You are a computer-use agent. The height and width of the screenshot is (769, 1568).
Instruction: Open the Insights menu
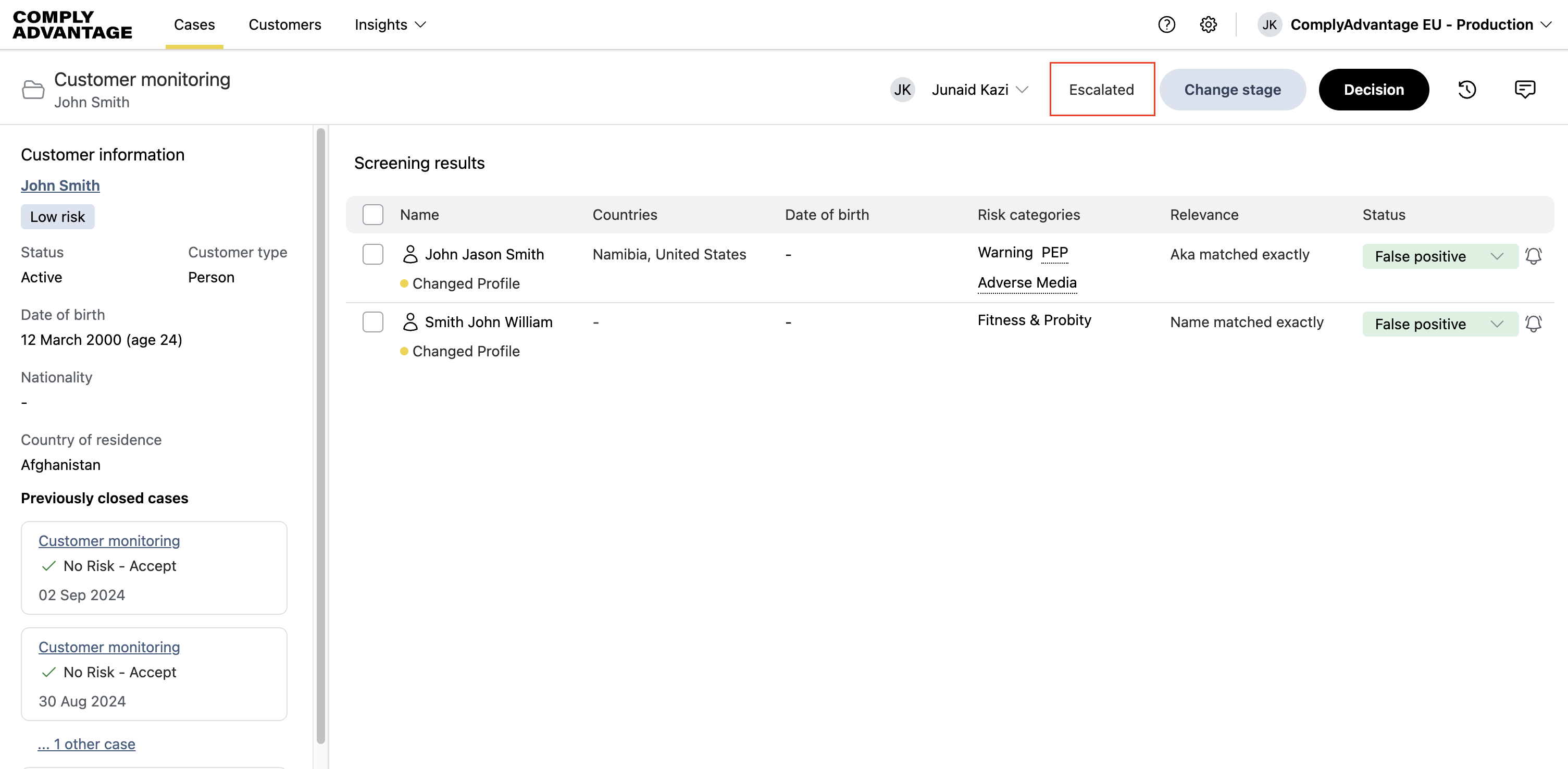click(x=390, y=24)
